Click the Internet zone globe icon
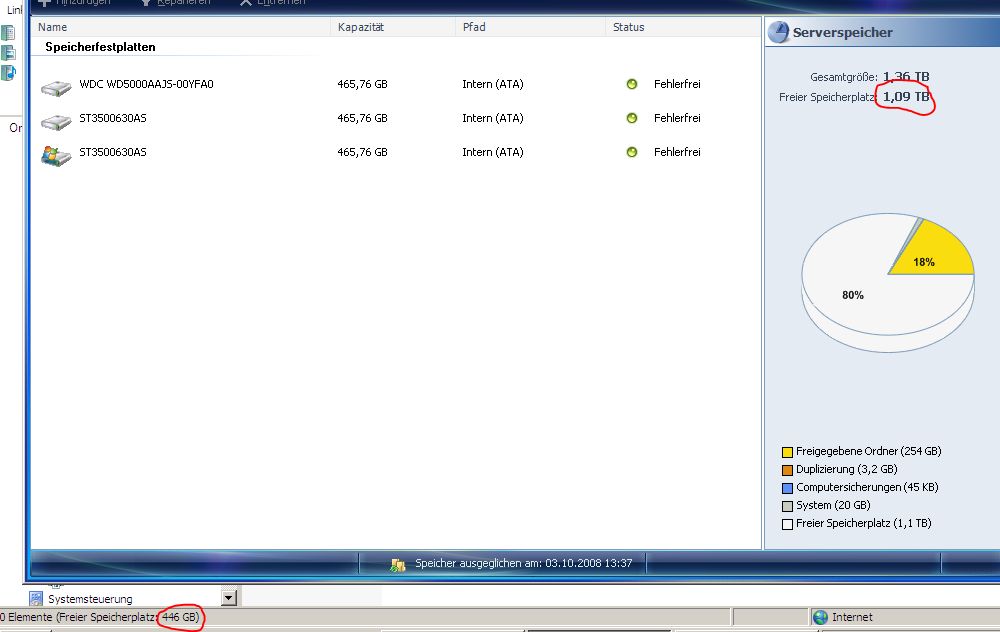Viewport: 1000px width, 632px height. point(820,617)
